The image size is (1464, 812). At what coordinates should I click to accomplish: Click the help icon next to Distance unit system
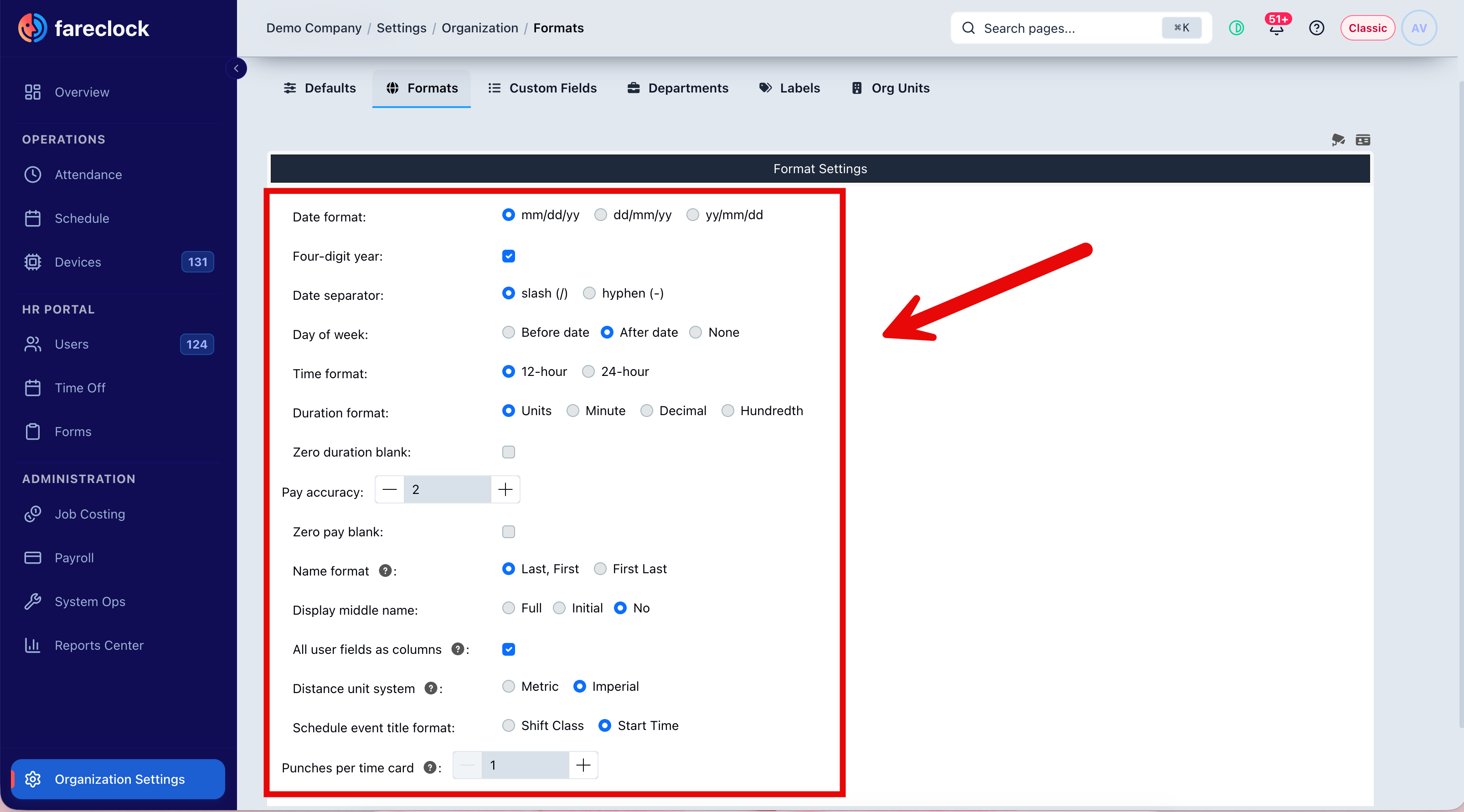431,688
